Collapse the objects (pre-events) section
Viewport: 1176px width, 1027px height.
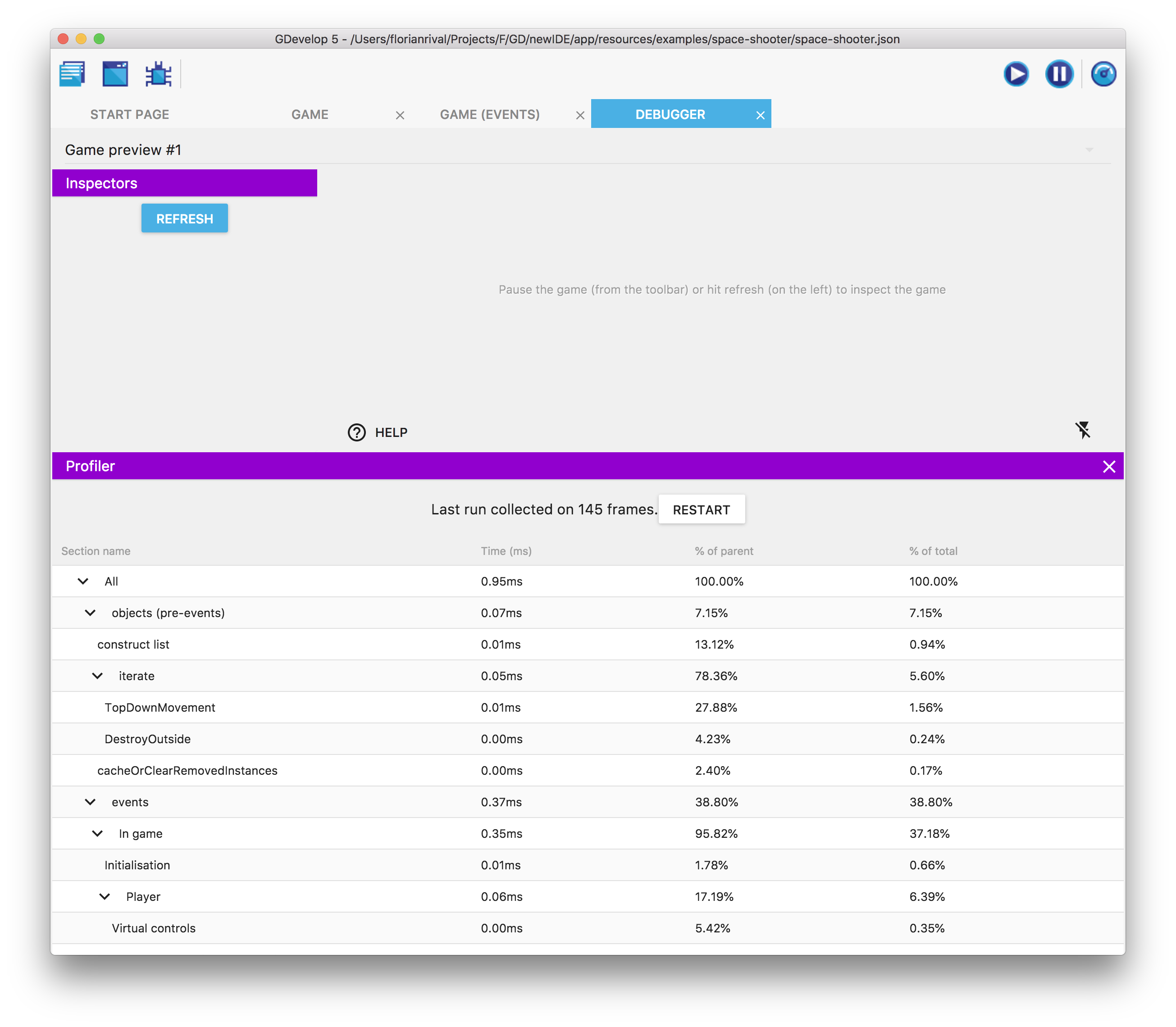pyautogui.click(x=90, y=613)
